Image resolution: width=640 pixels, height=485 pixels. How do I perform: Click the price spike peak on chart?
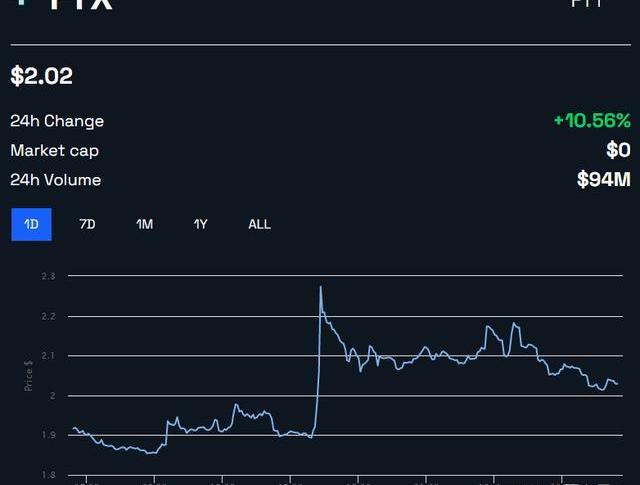[320, 288]
